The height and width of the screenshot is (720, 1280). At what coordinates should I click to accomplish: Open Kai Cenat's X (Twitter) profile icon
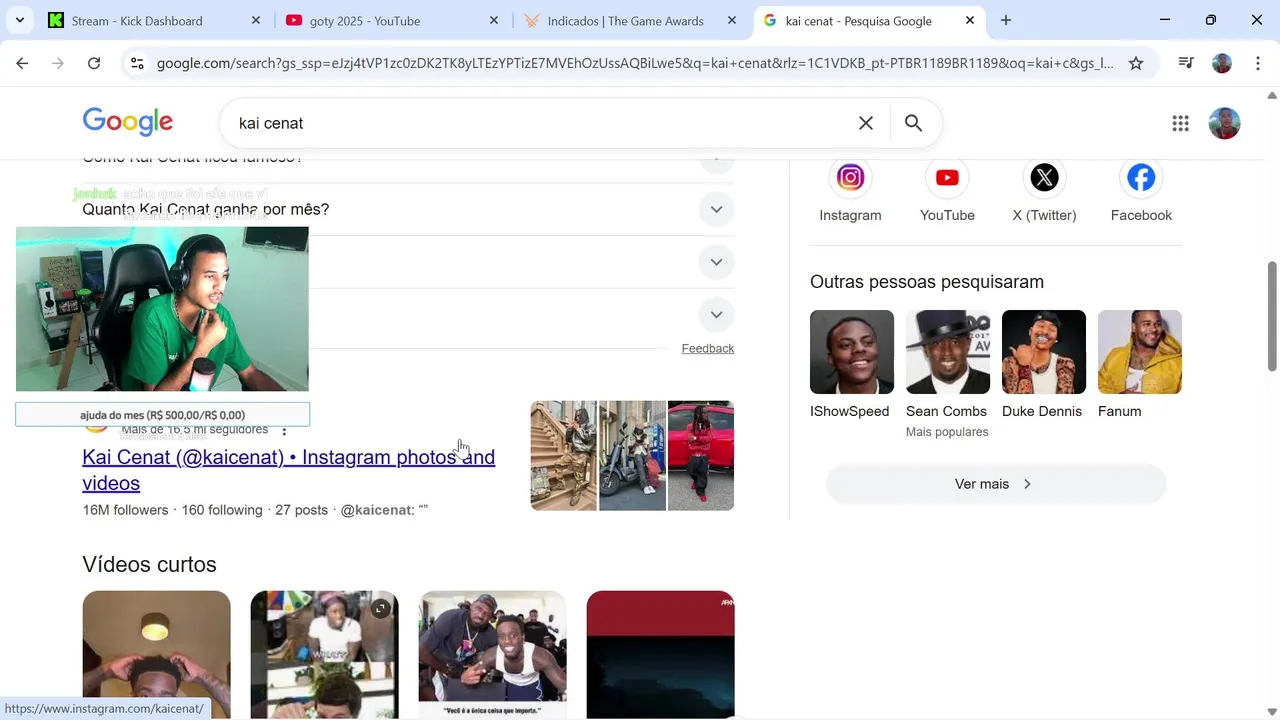1044,178
